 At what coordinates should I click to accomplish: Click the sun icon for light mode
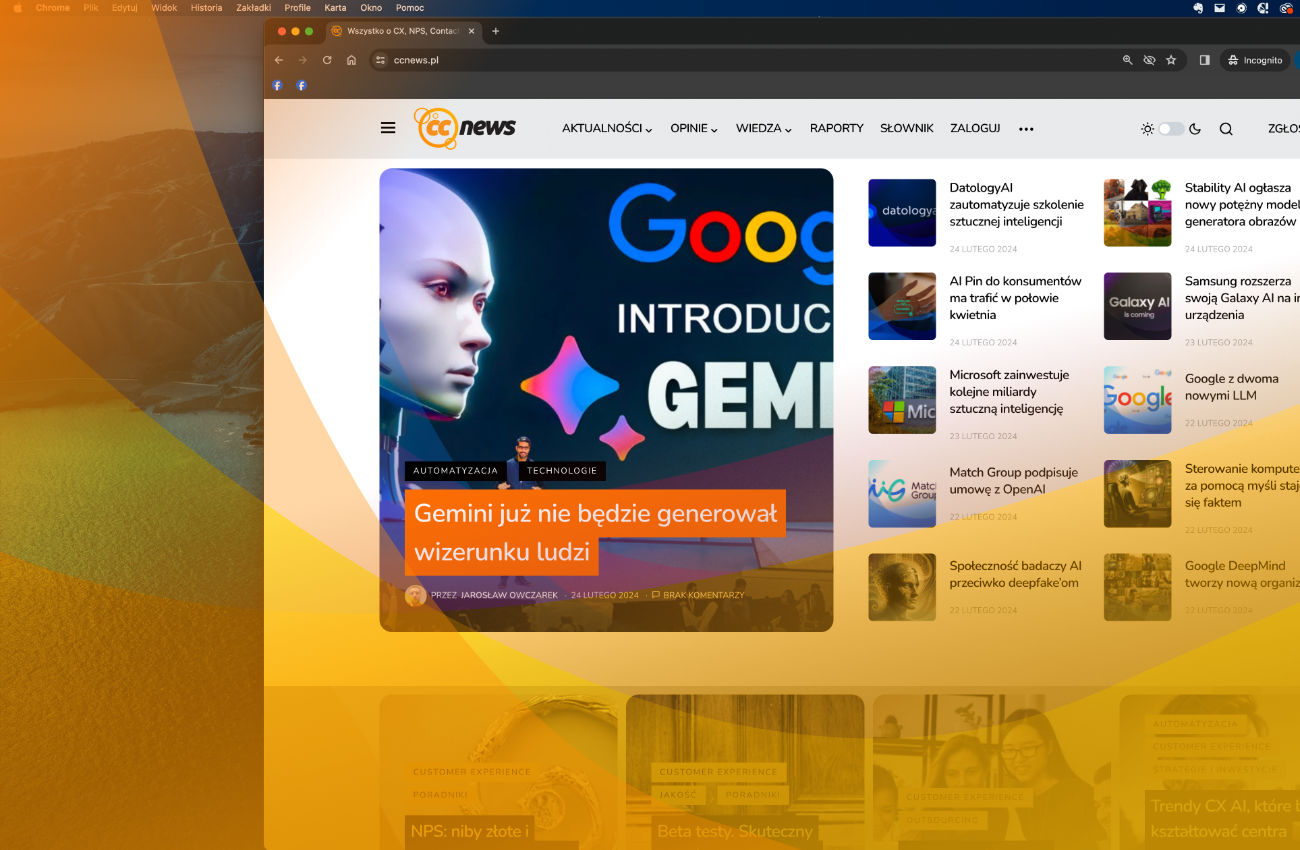coord(1147,128)
